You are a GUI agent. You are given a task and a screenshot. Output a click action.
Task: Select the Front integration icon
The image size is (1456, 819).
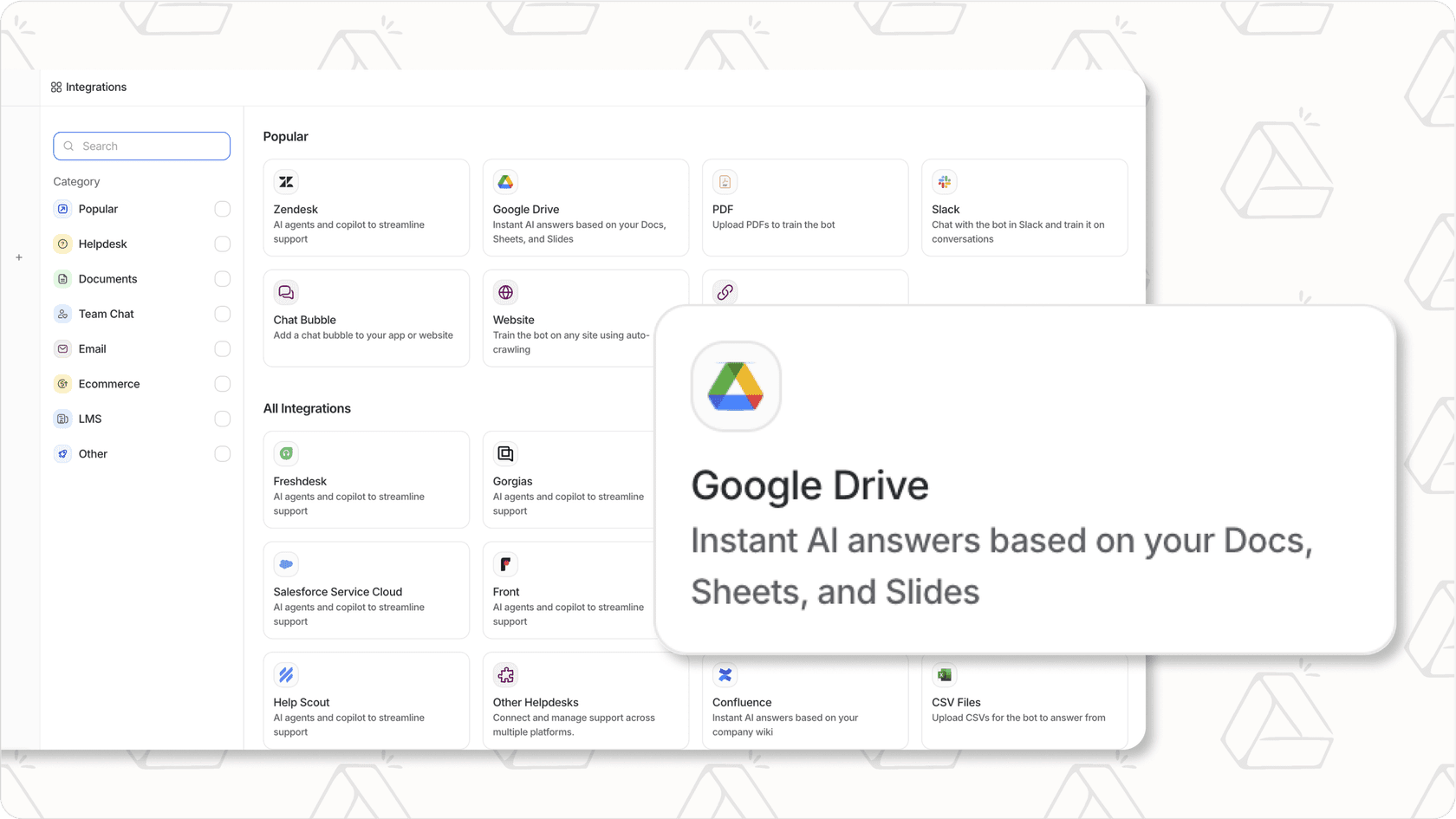[505, 564]
